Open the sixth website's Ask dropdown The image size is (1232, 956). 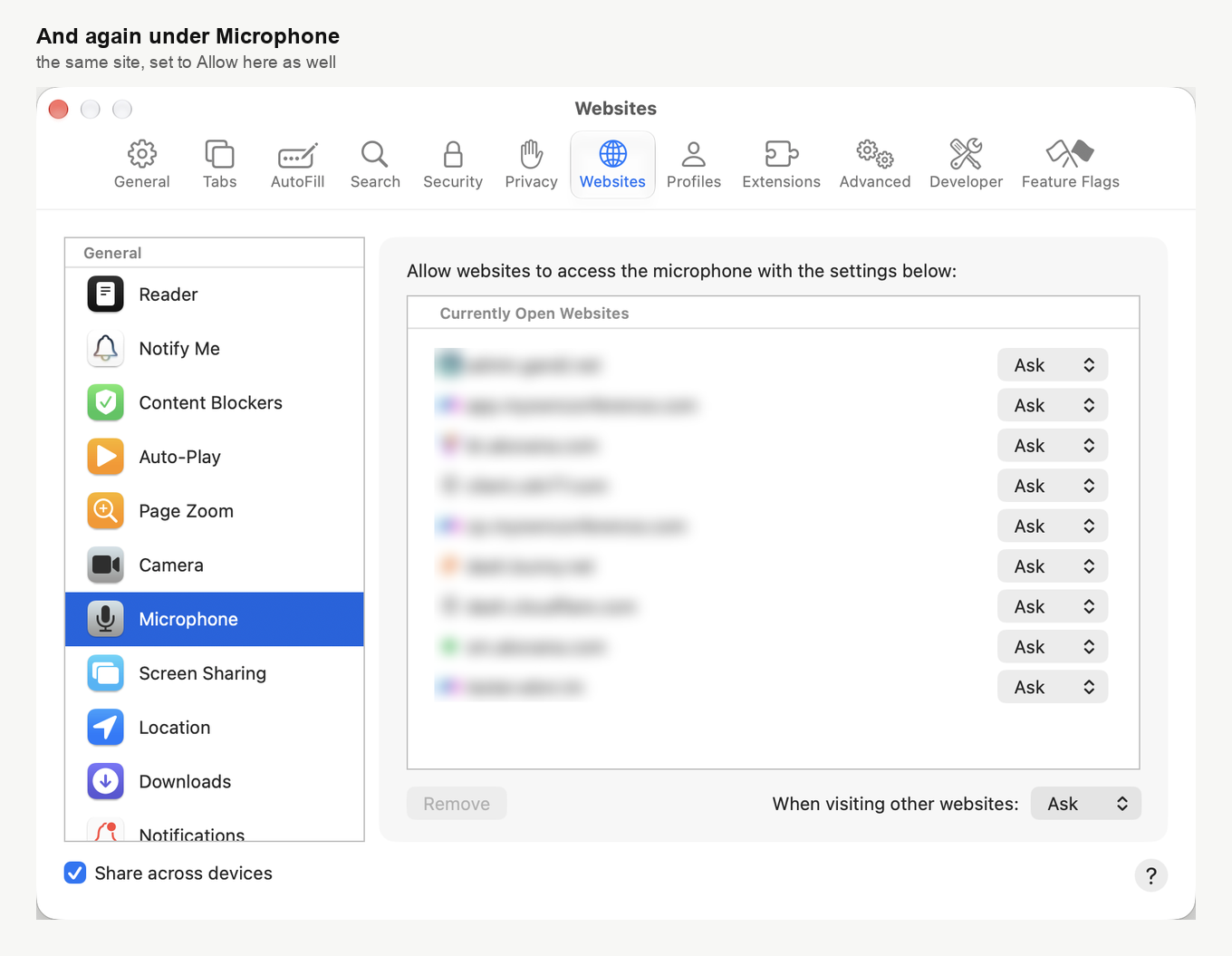click(1053, 566)
